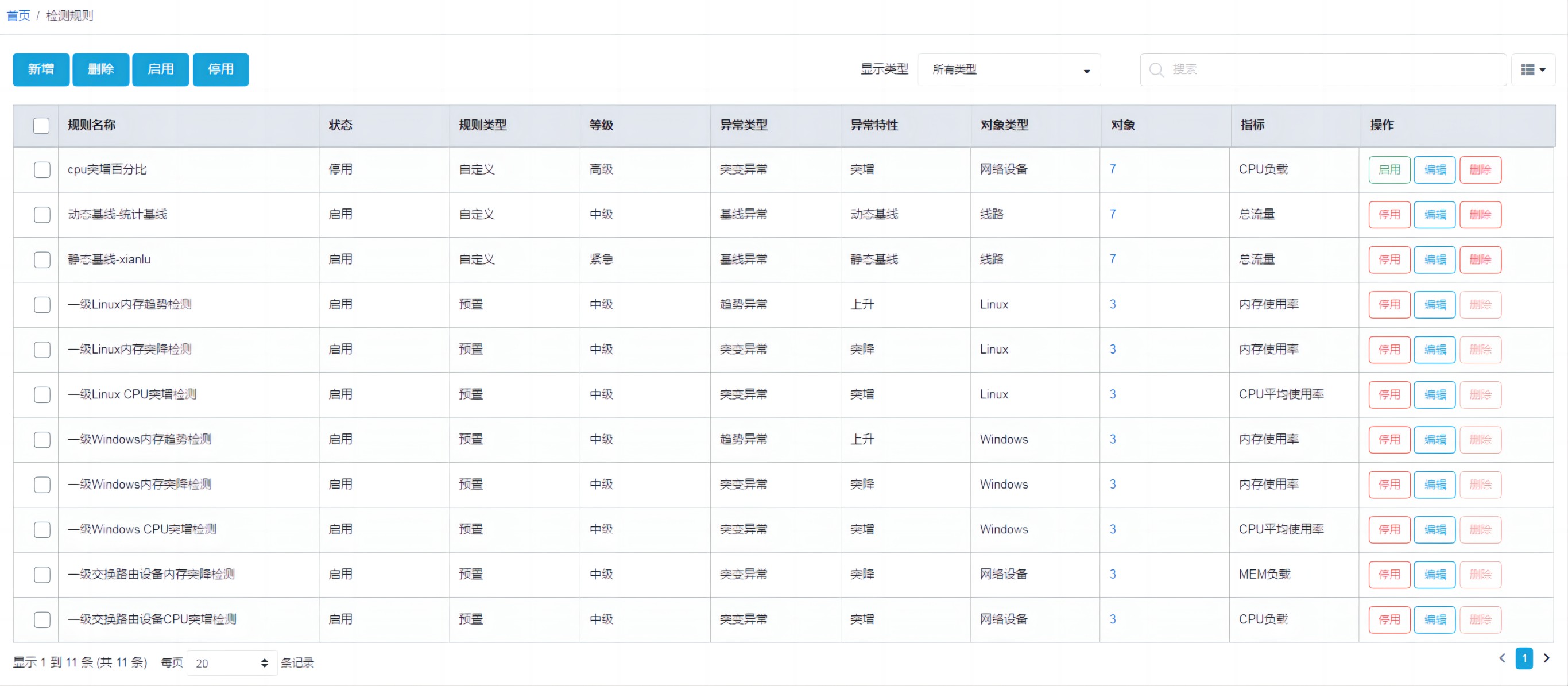Open the 所有类型 display type dropdown

click(1009, 69)
